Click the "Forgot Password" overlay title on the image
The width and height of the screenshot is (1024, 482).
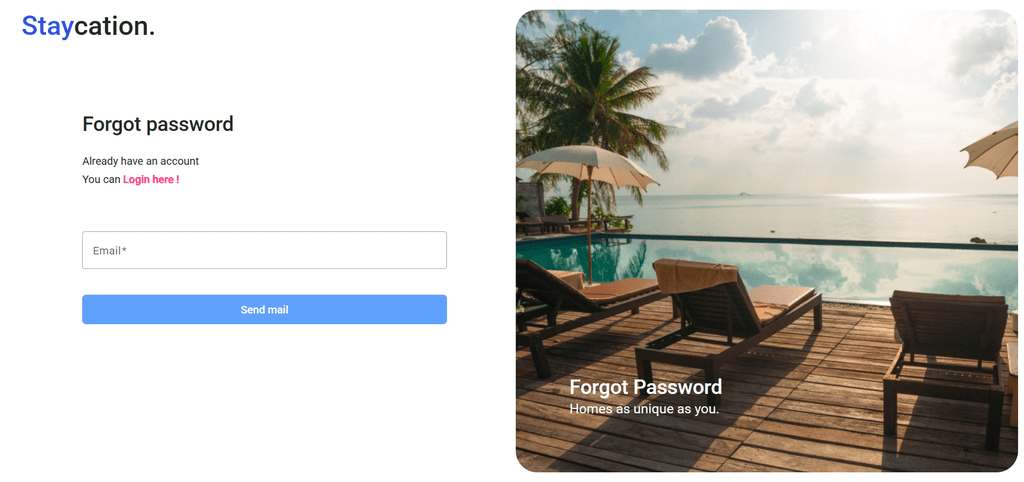coord(645,387)
